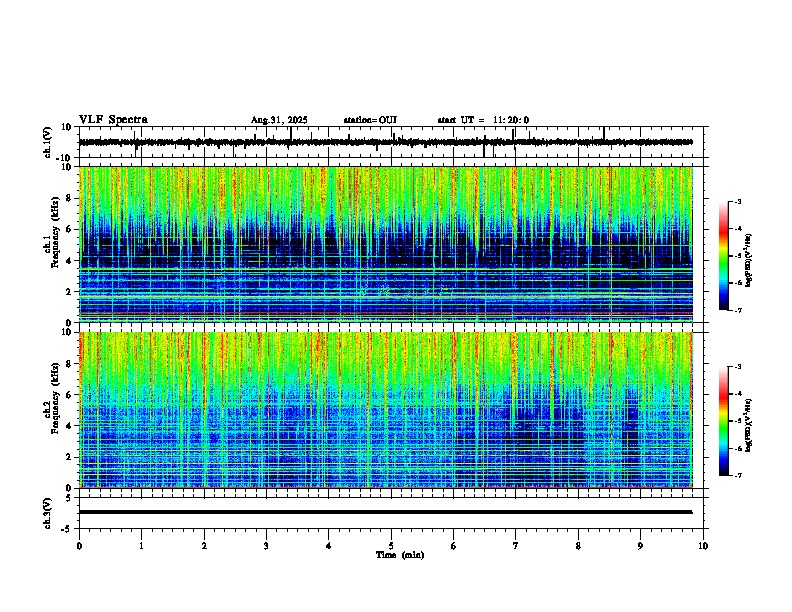The width and height of the screenshot is (792, 612).
Task: Click the date "Aug.31, 2025" in header
Action: [279, 120]
